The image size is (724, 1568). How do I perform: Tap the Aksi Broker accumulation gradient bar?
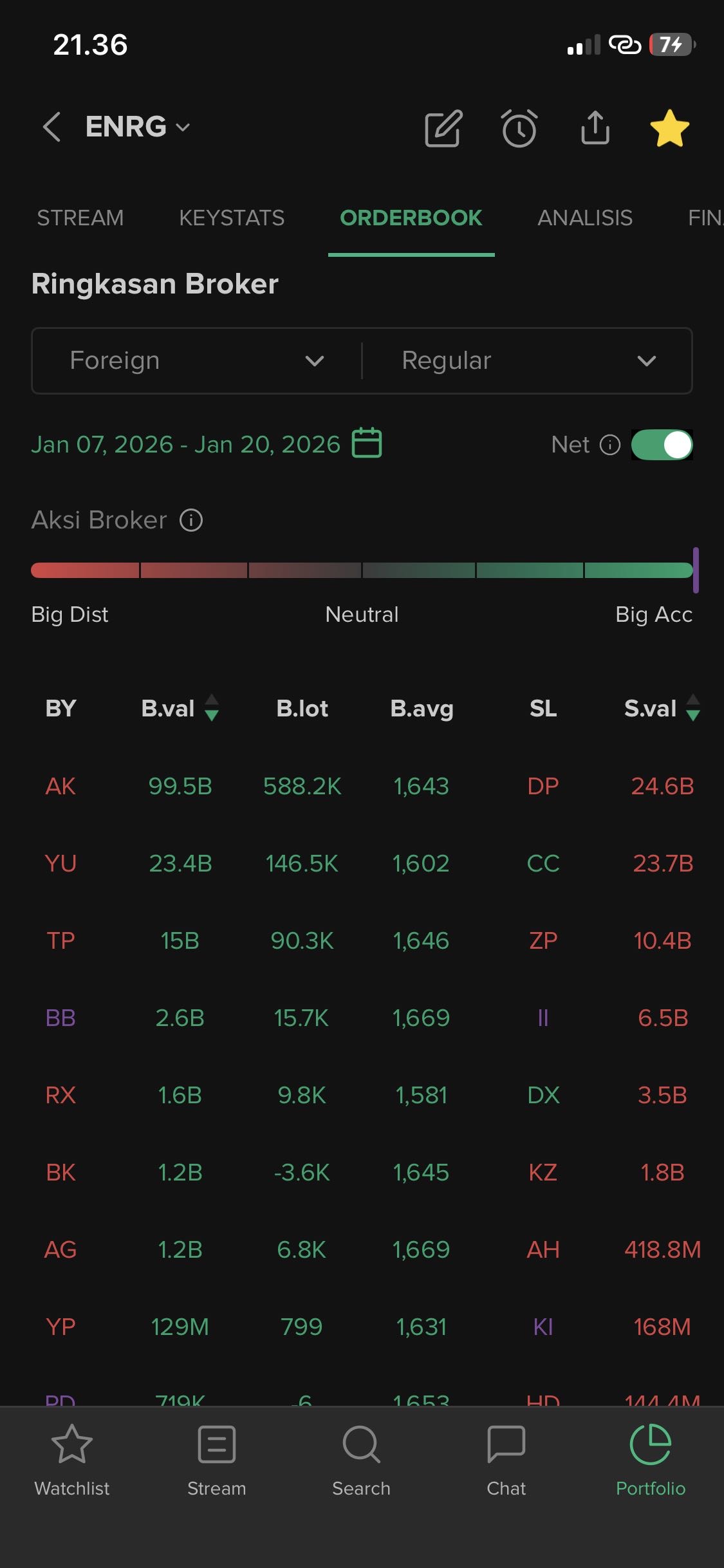(362, 570)
